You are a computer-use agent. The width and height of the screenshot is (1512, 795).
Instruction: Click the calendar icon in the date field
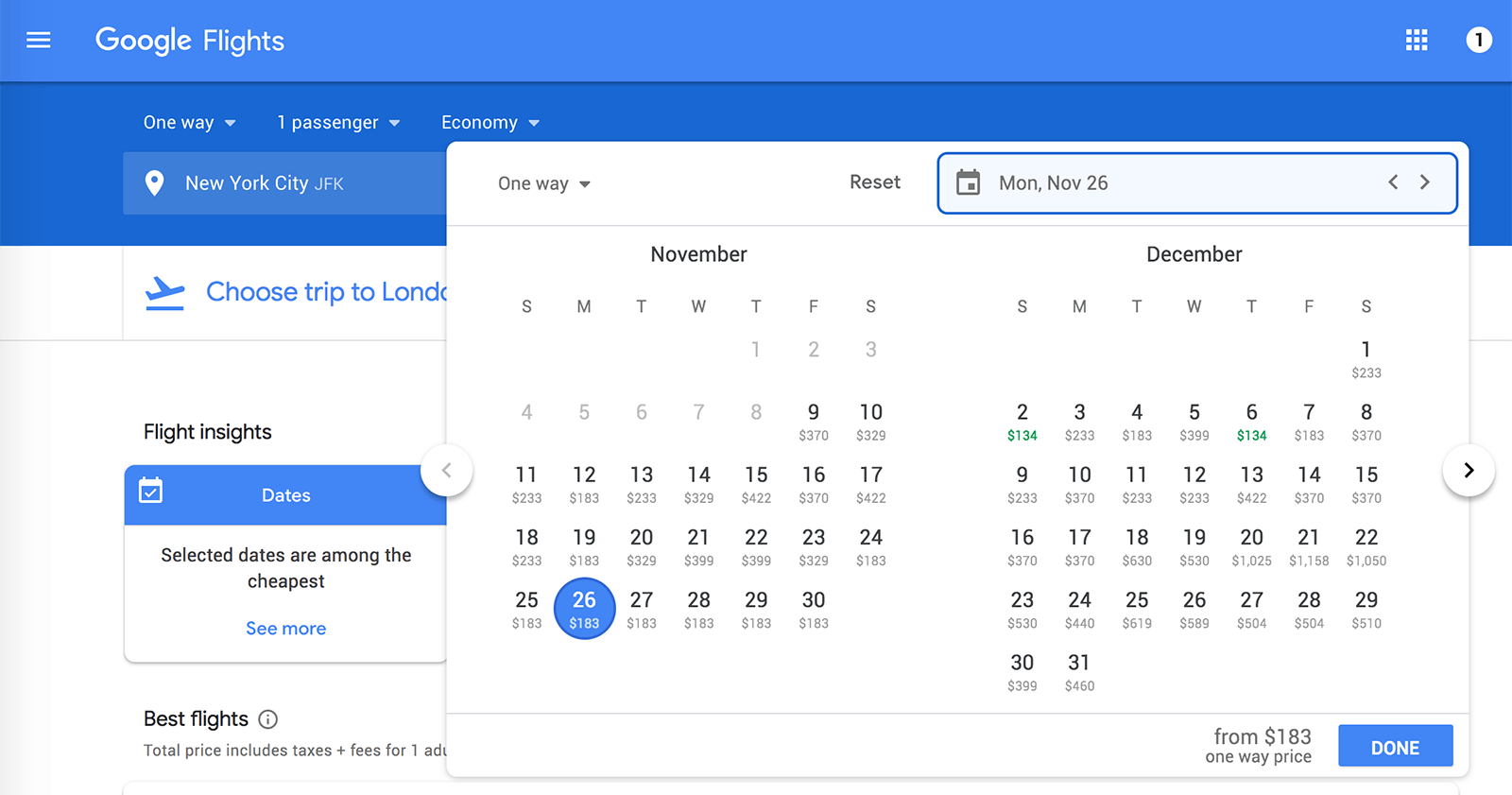coord(969,182)
